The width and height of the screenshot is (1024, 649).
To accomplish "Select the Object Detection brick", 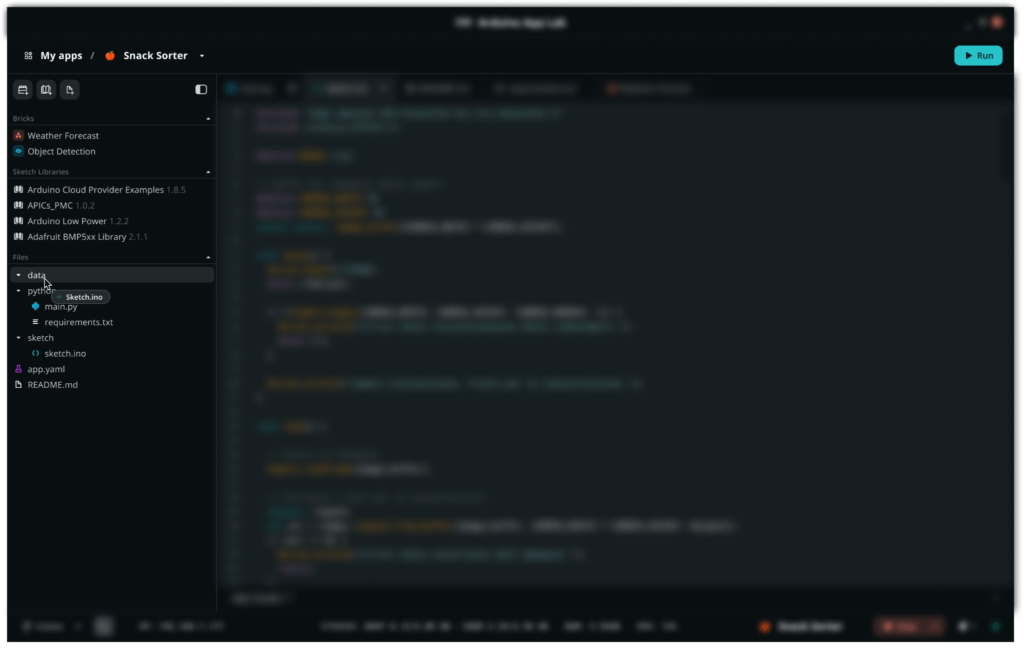I will pos(61,152).
